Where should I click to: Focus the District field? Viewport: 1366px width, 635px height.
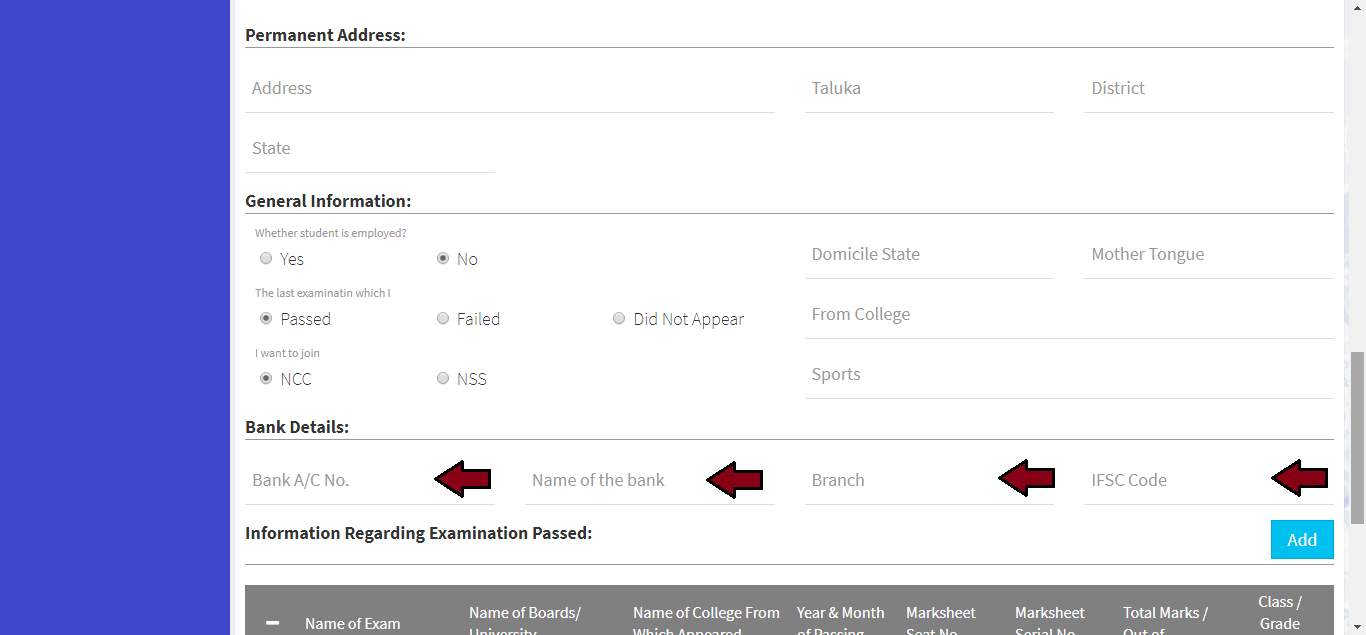[1208, 89]
